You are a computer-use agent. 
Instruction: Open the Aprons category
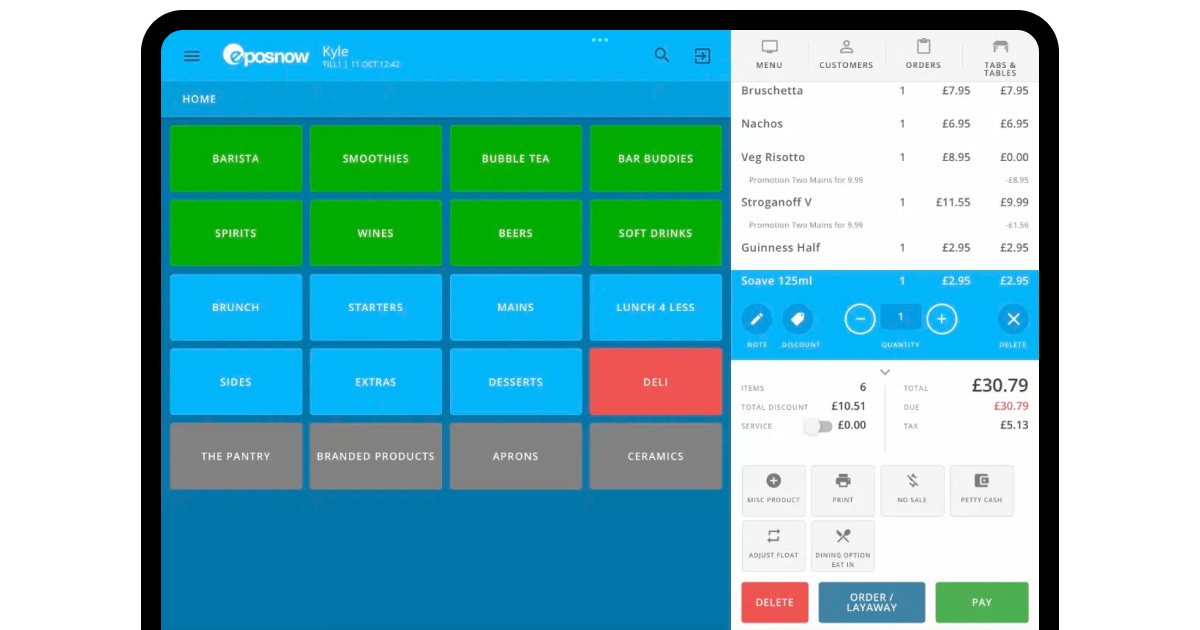(516, 456)
